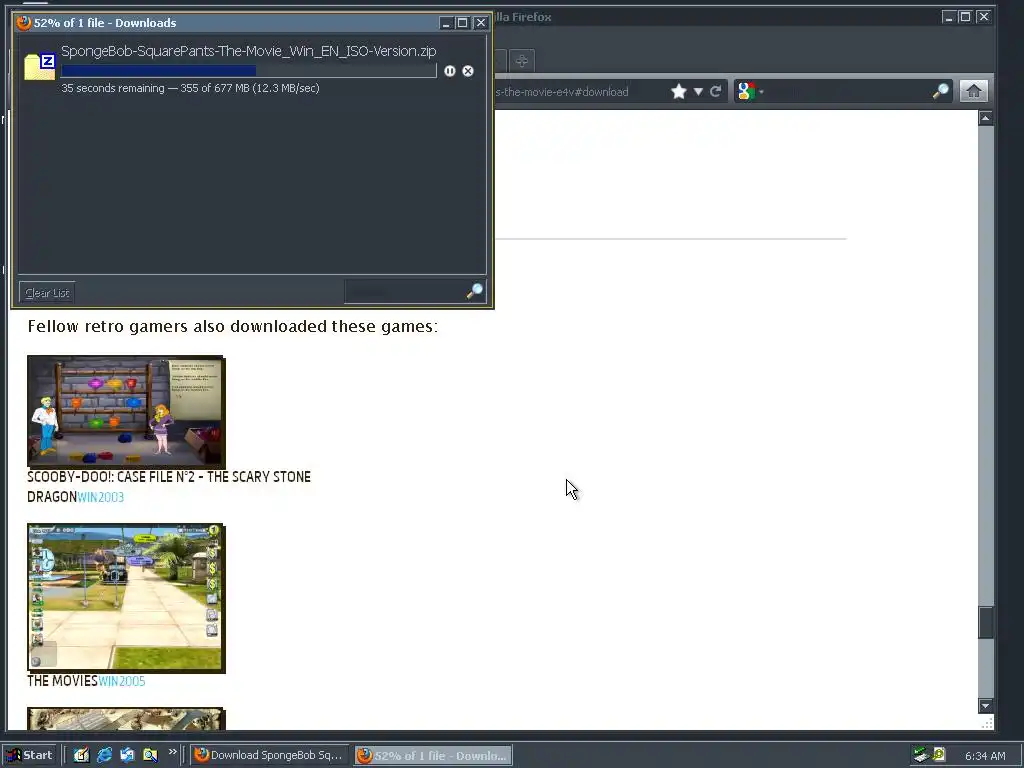Launch the search folder Quick Launch icon
The height and width of the screenshot is (768, 1024).
150,755
